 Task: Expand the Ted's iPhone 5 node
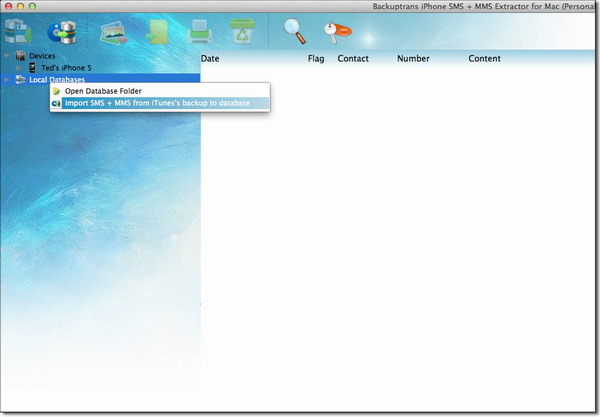[x=19, y=67]
